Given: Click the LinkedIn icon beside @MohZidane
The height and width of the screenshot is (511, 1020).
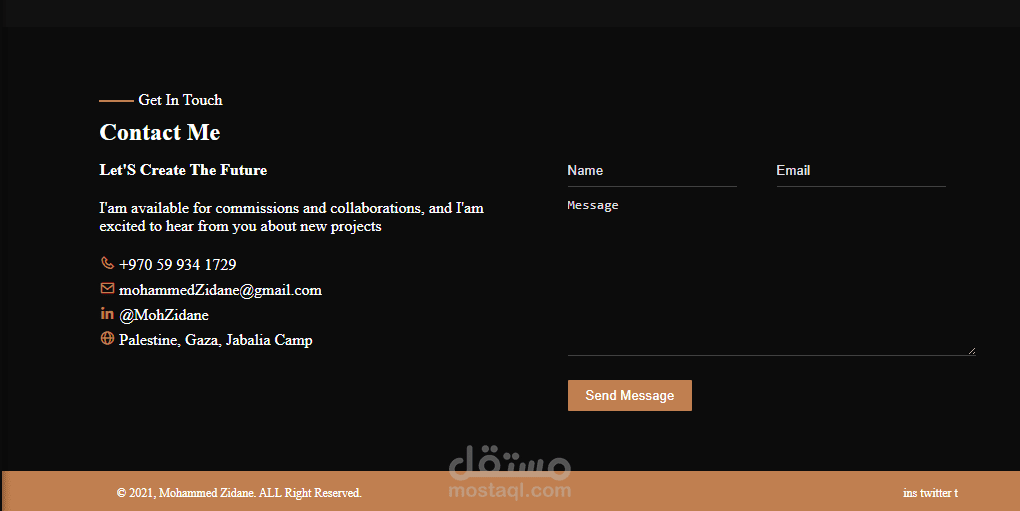Looking at the screenshot, I should click(x=107, y=313).
